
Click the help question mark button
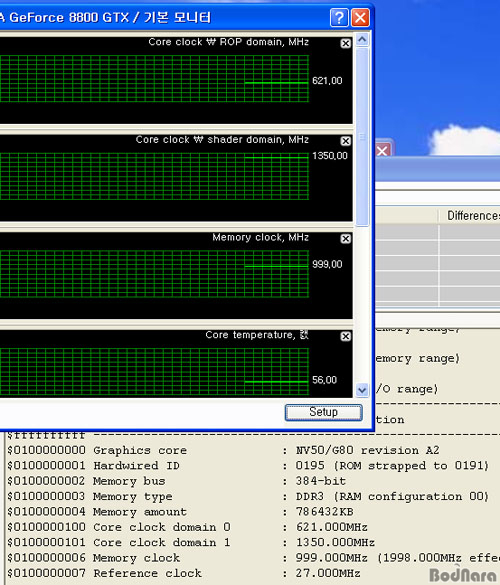pyautogui.click(x=339, y=18)
